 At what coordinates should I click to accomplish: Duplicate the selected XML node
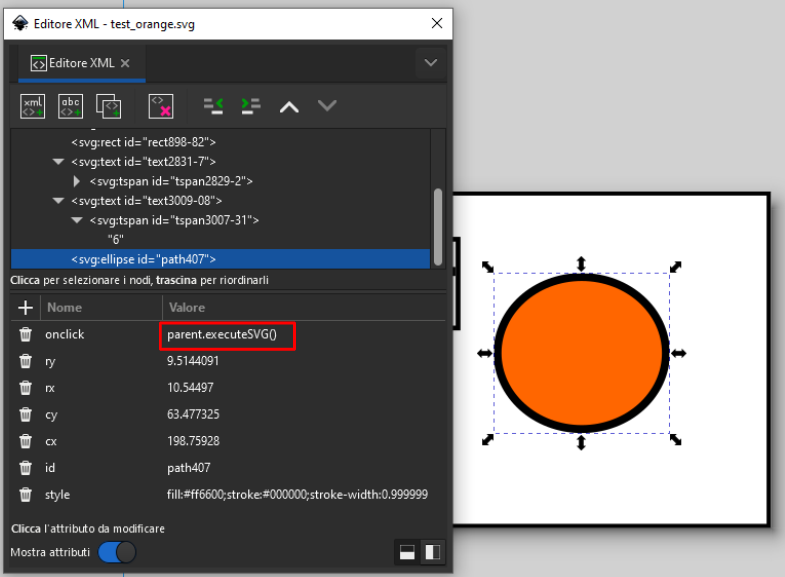point(108,105)
